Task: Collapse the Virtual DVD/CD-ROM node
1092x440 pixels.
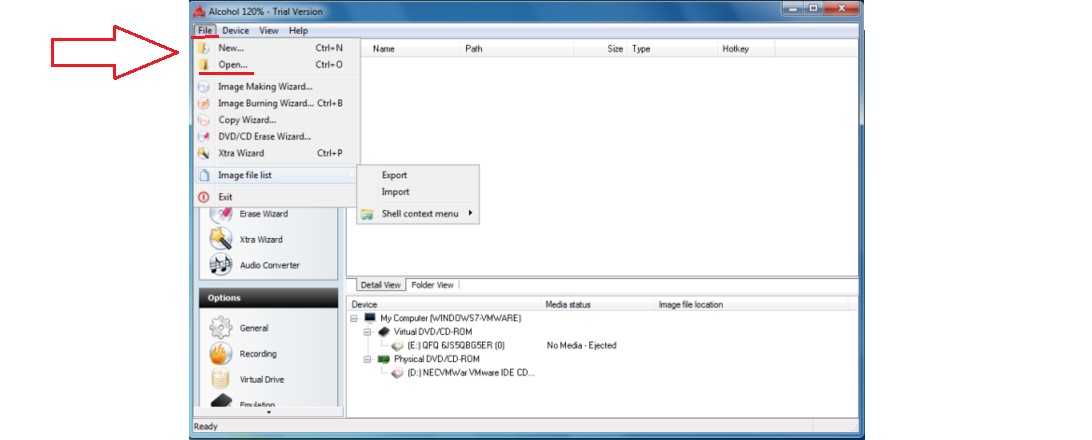Action: [x=368, y=332]
